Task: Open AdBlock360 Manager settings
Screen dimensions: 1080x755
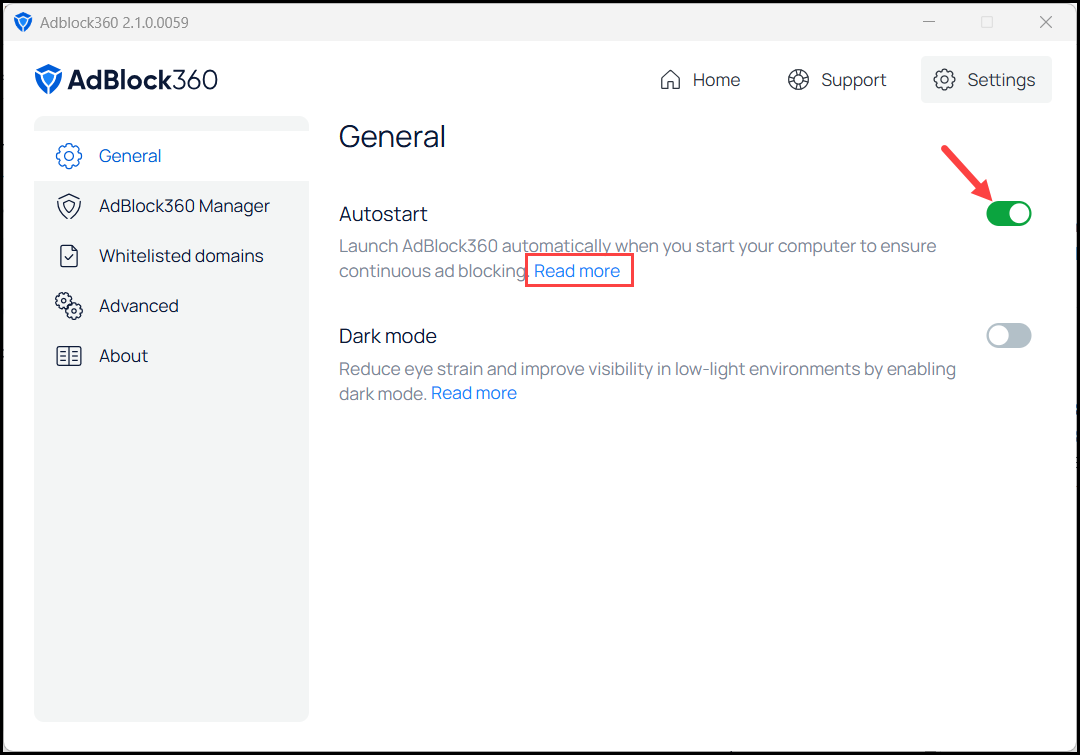Action: (x=172, y=206)
